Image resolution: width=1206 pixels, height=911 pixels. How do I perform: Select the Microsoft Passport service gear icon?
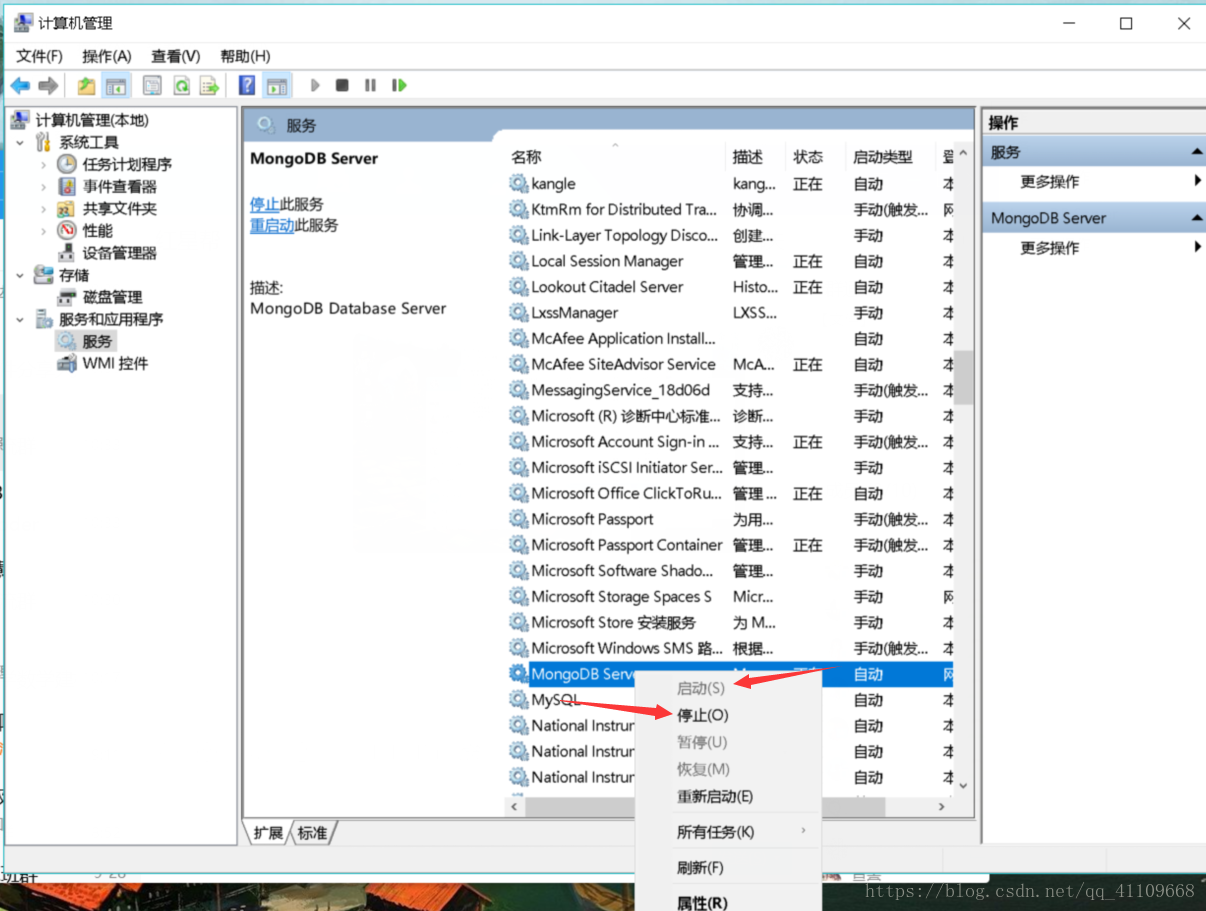(518, 519)
